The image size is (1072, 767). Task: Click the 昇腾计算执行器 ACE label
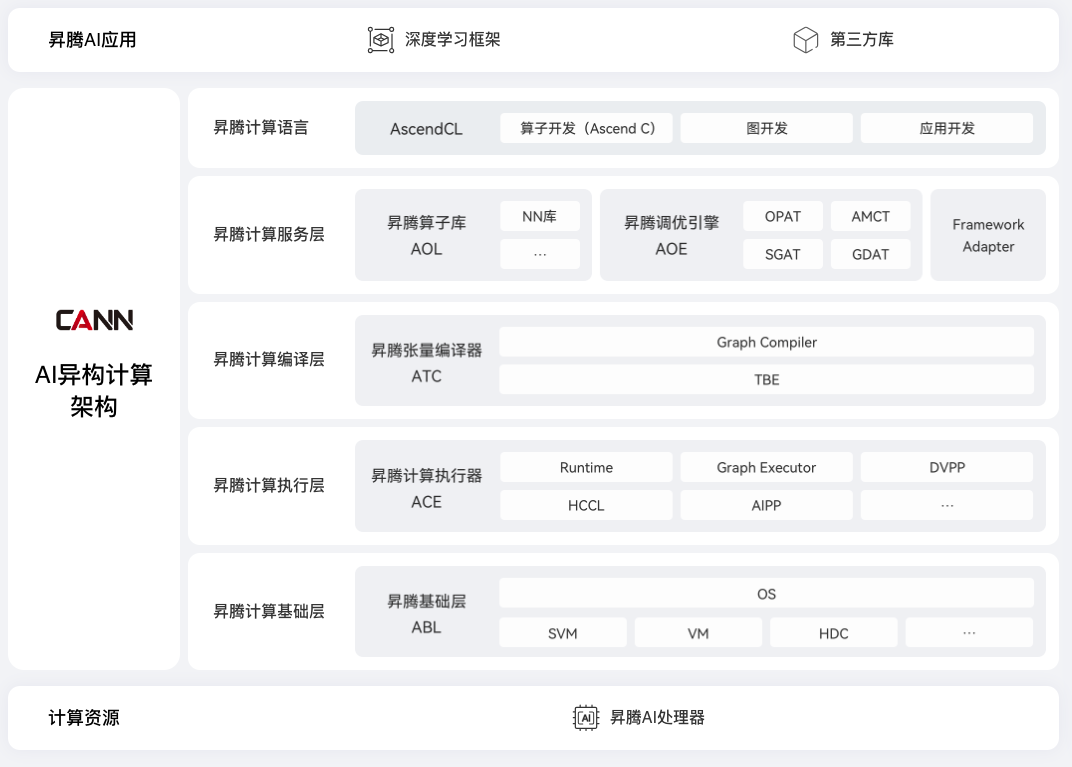(x=427, y=488)
